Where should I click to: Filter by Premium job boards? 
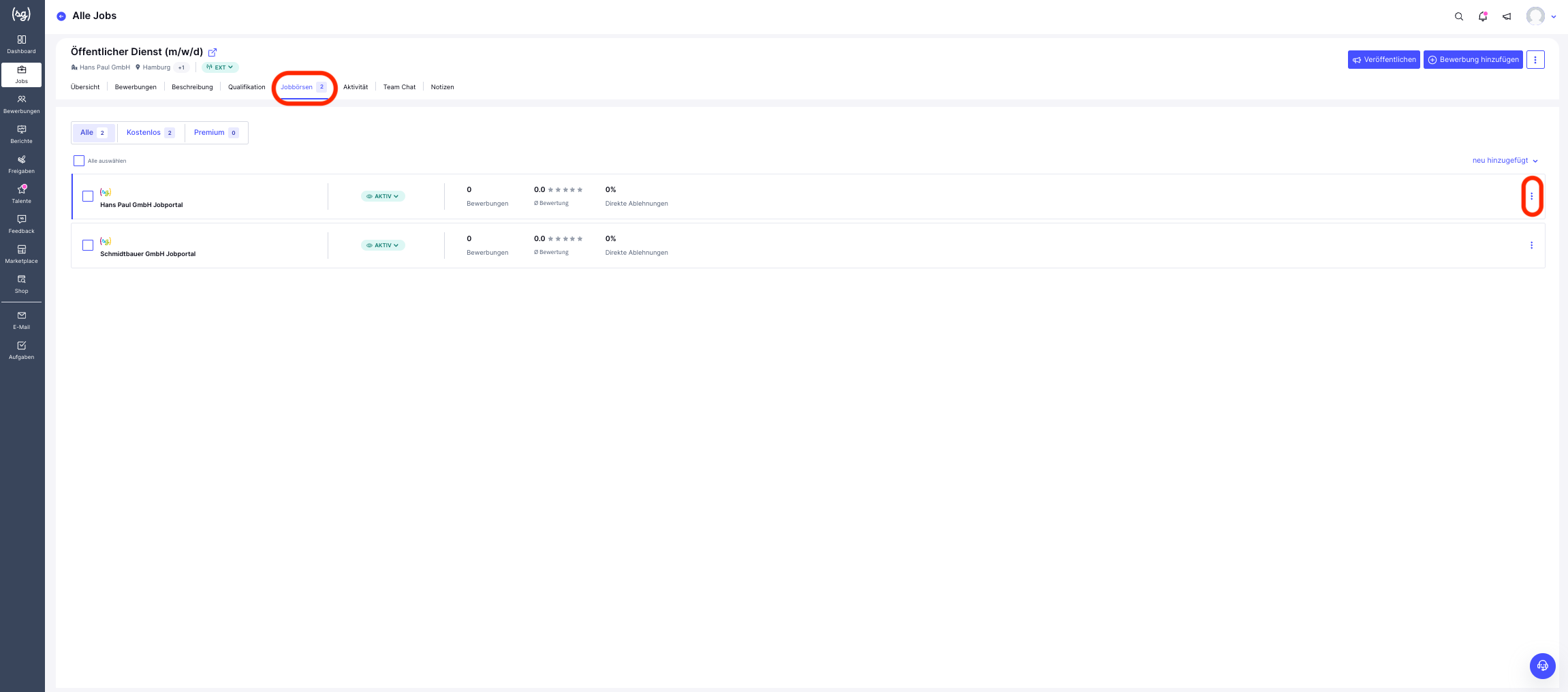216,133
